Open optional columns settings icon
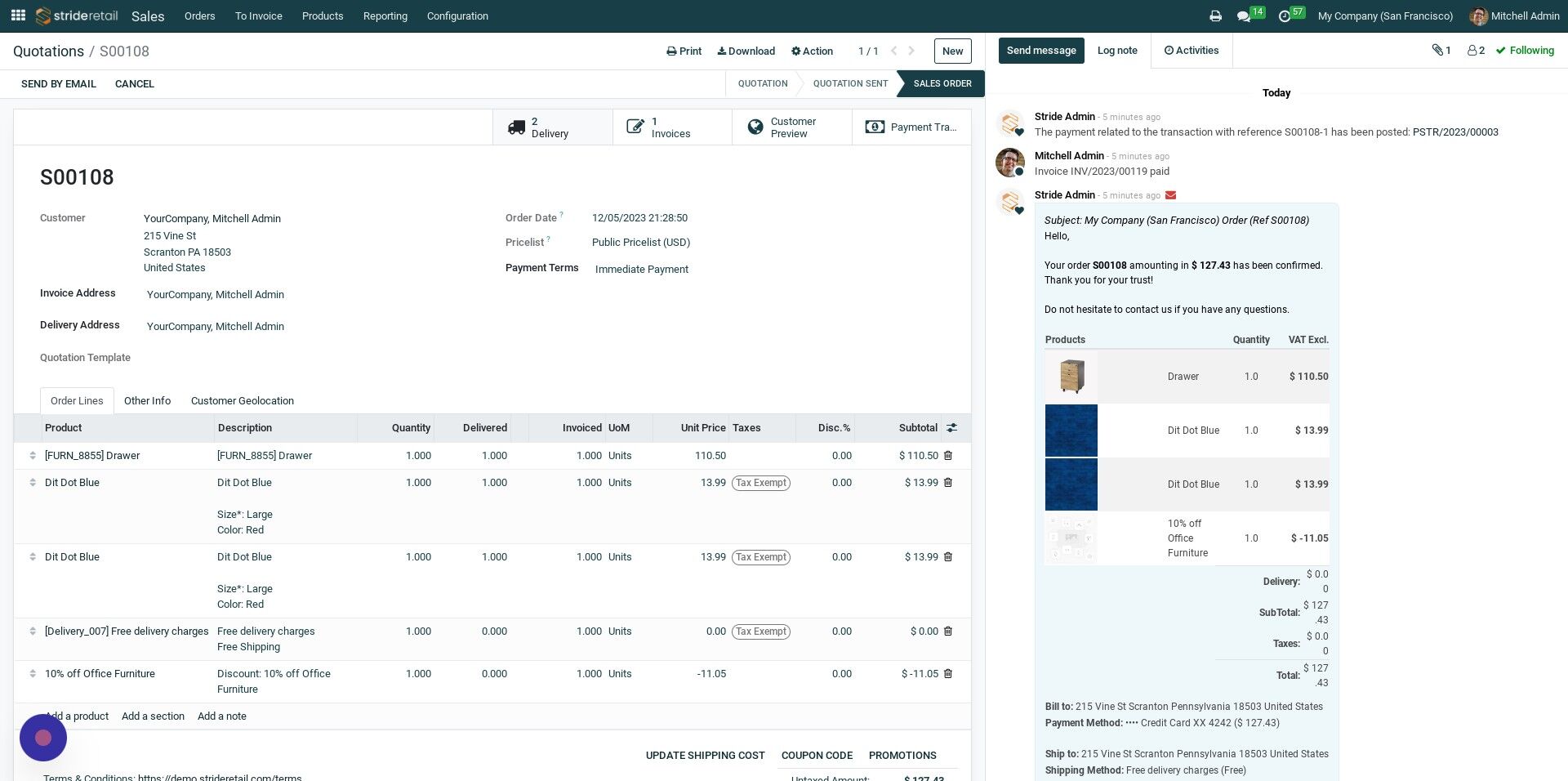1568x781 pixels. 951,428
